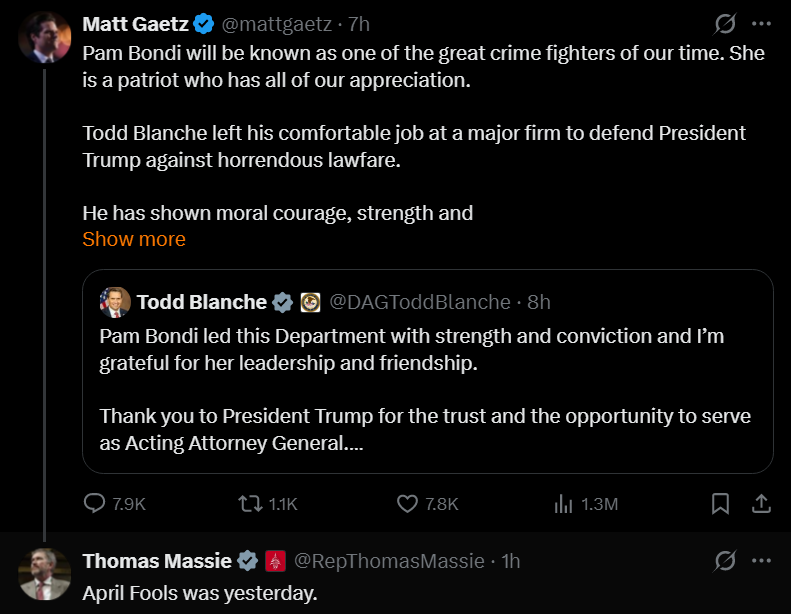The image size is (791, 614).
Task: Open Thomas Massie's profile avatar
Action: [x=45, y=574]
